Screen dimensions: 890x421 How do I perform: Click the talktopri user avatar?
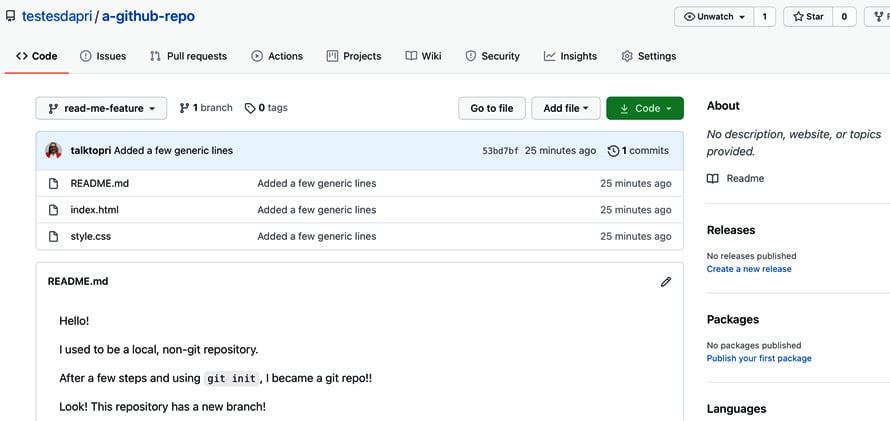pos(53,150)
